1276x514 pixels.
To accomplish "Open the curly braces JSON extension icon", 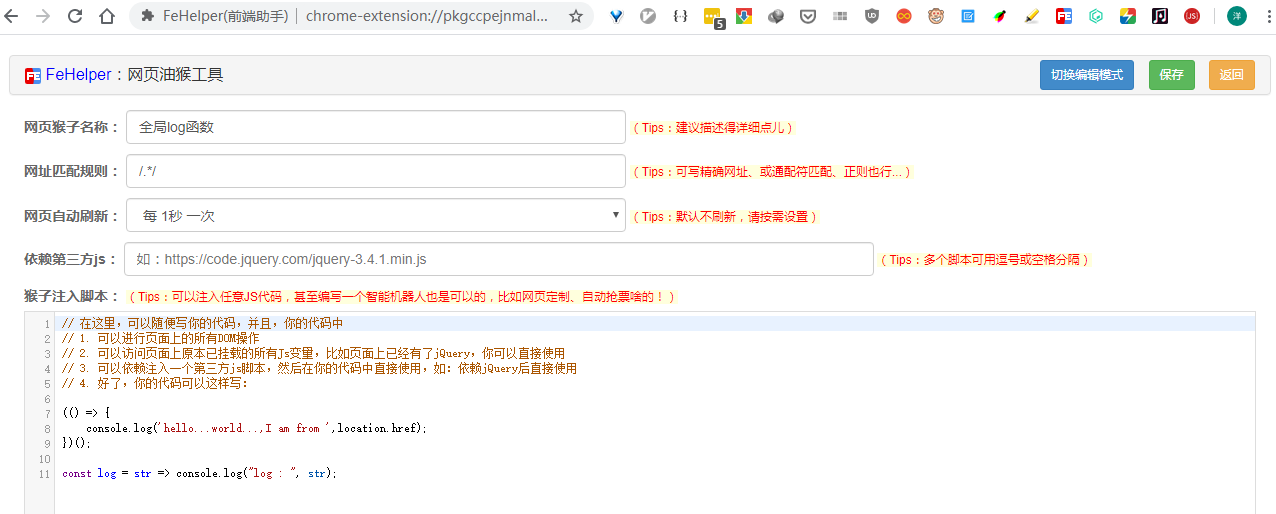I will point(680,16).
